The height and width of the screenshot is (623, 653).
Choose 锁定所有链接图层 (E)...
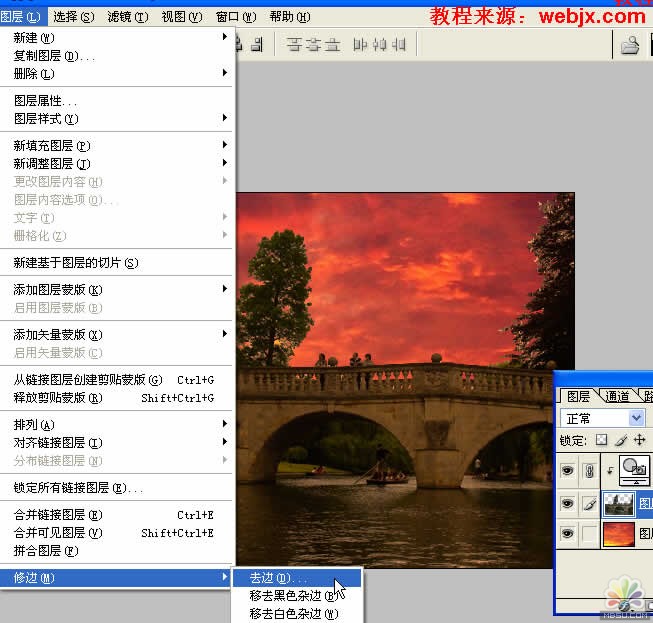tap(116, 487)
